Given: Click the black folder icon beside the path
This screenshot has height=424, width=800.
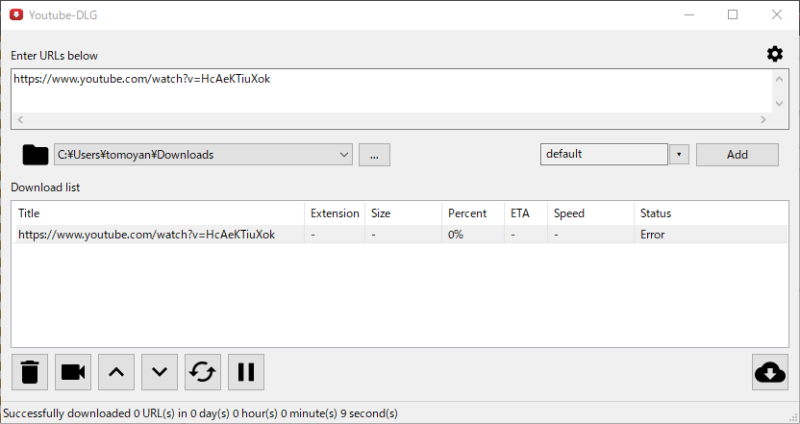Looking at the screenshot, I should pyautogui.click(x=35, y=155).
